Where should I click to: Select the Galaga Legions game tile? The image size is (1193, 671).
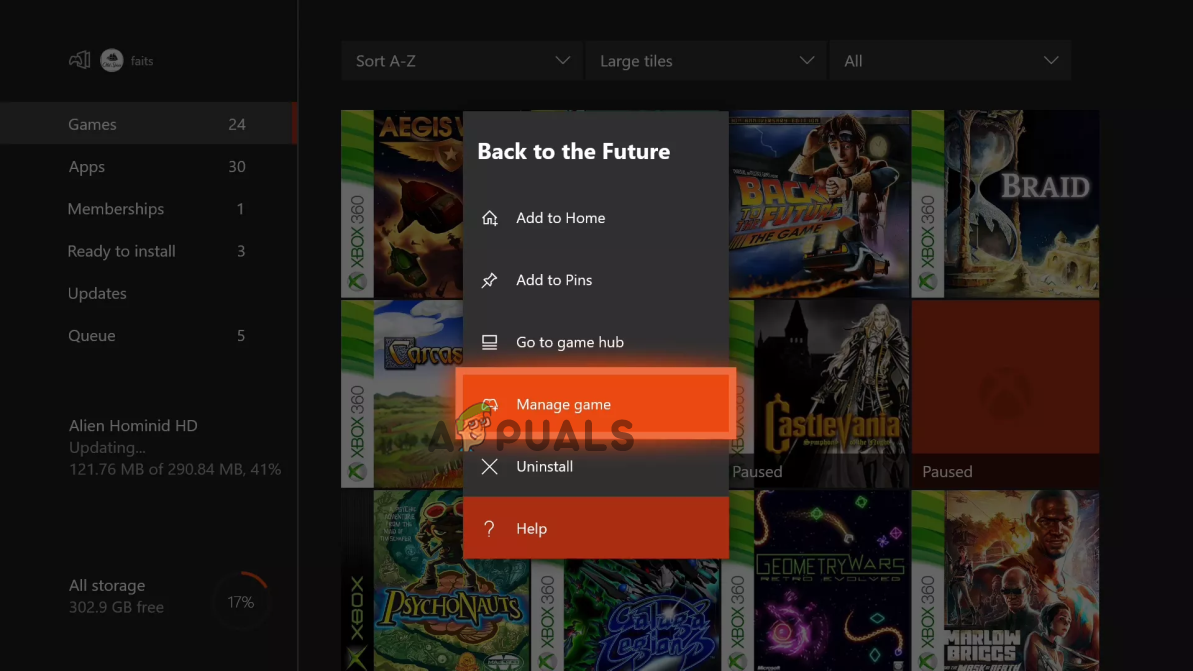625,615
